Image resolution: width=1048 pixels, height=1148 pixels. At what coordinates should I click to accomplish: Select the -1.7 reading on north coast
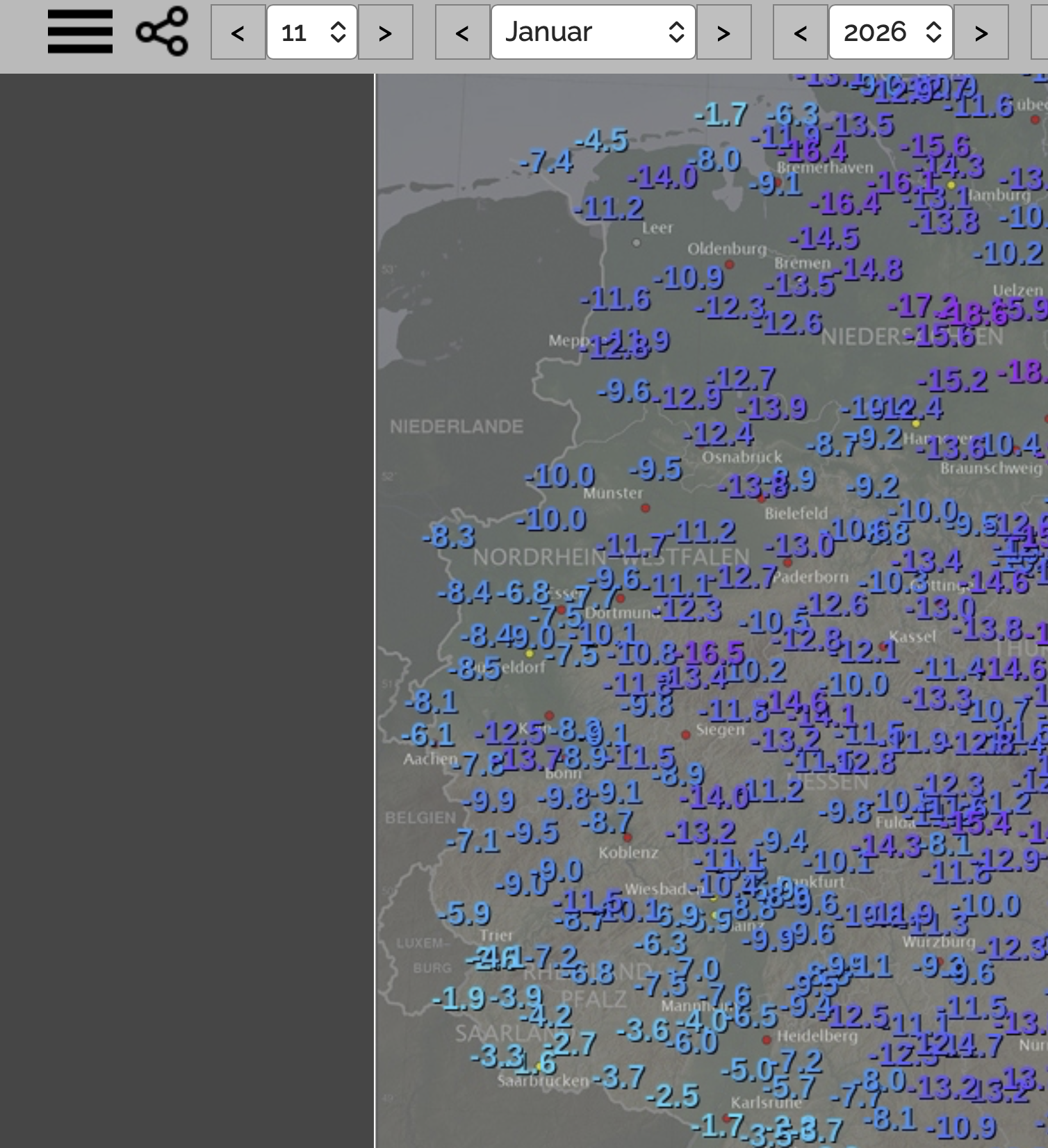[x=721, y=114]
